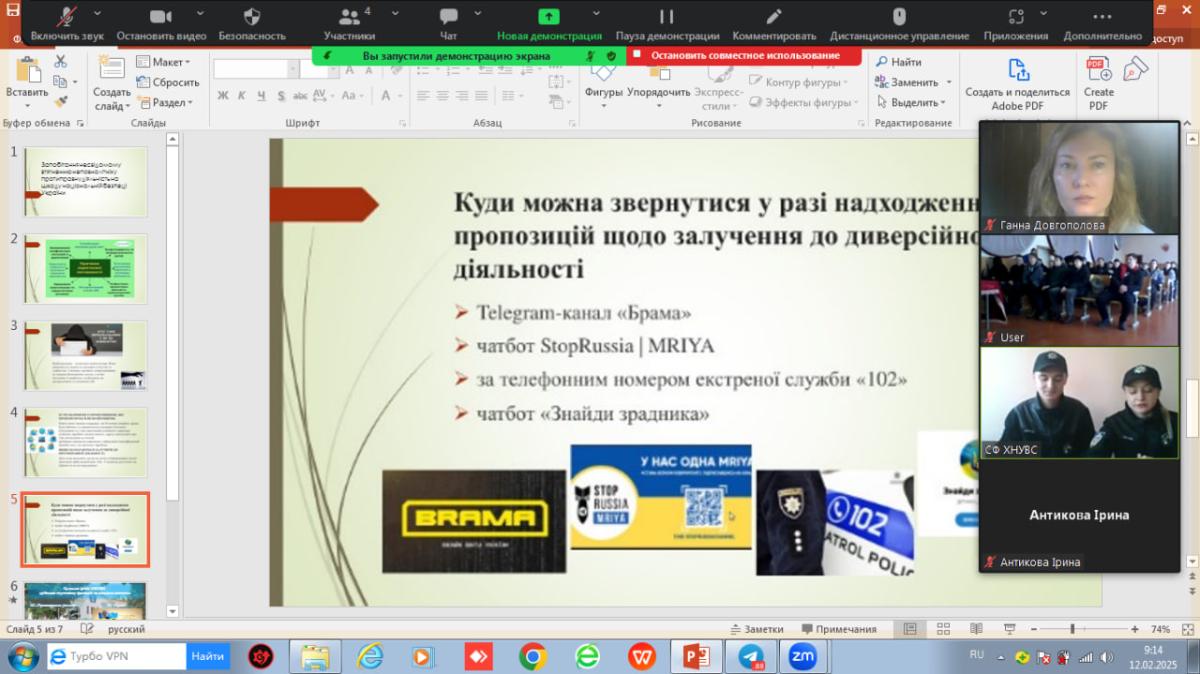Click Find (Найти) in Editing group

tap(899, 62)
